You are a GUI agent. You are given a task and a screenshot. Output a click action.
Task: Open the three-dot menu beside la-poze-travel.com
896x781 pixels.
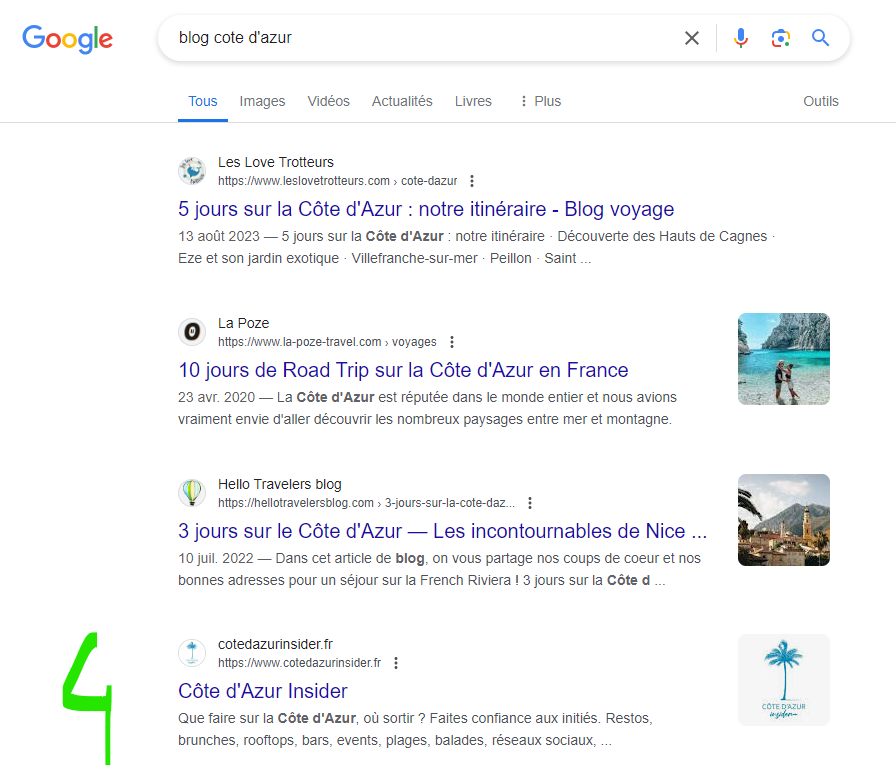tap(451, 342)
